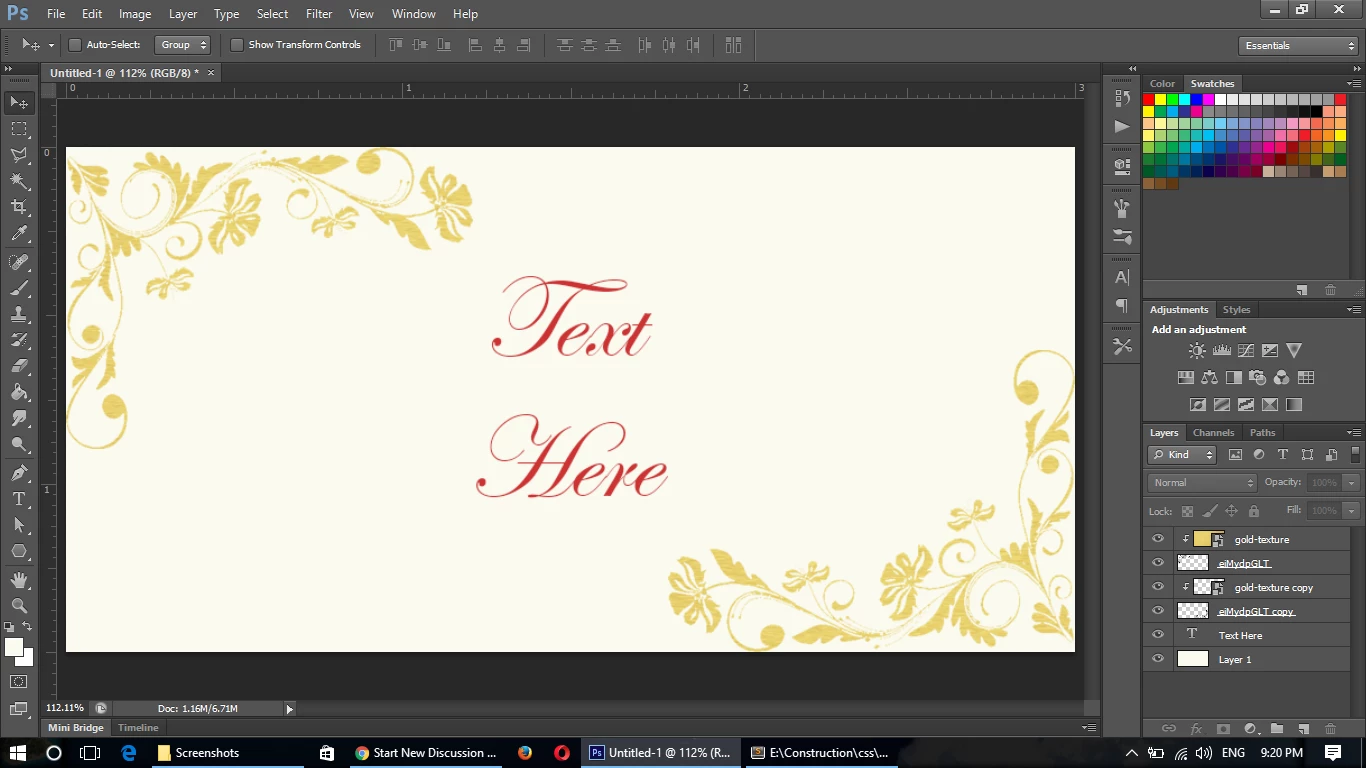Screen dimensions: 1366x768
Task: Open the Color panel tab
Action: (x=1162, y=84)
